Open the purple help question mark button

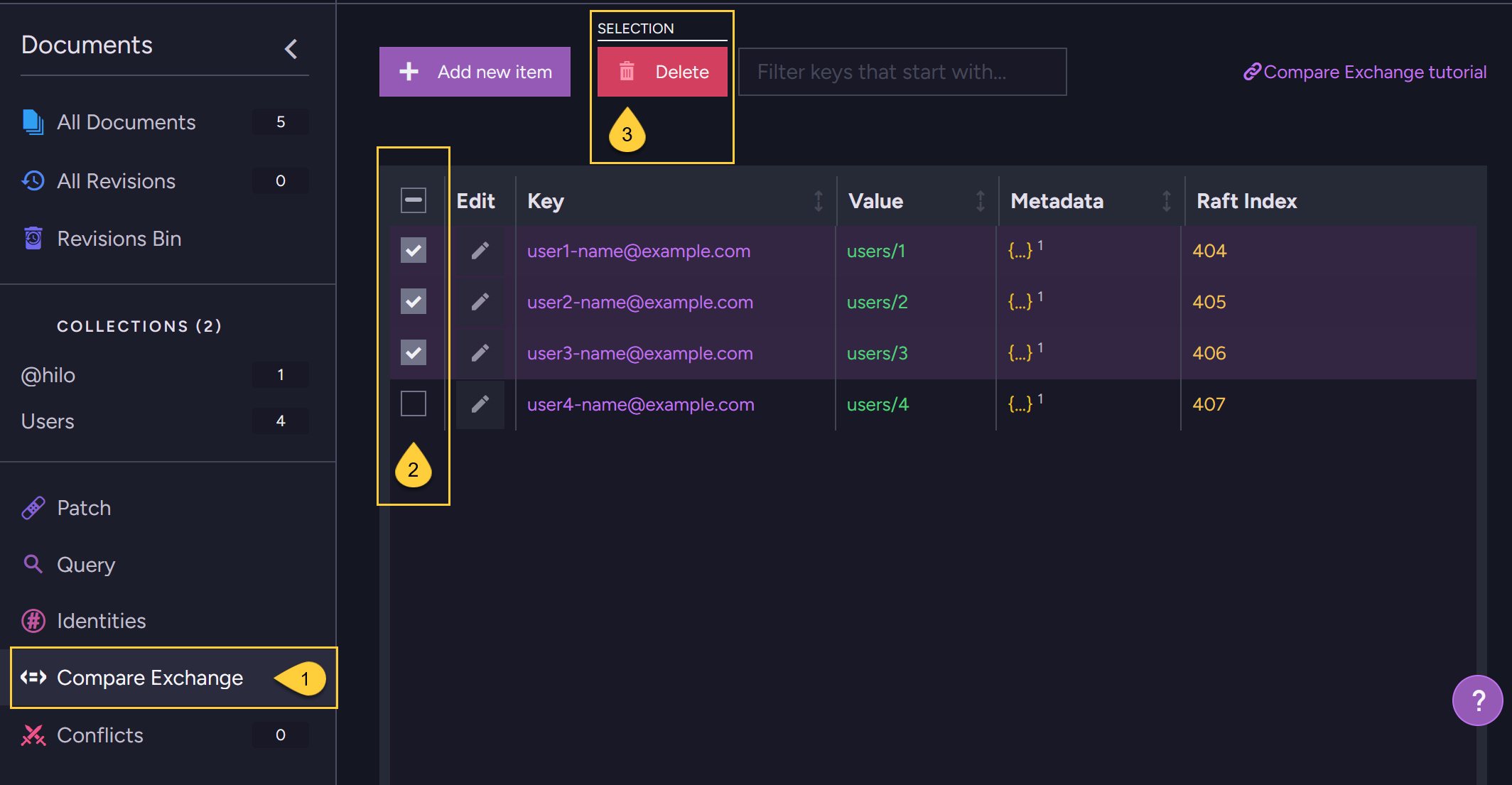click(1477, 700)
